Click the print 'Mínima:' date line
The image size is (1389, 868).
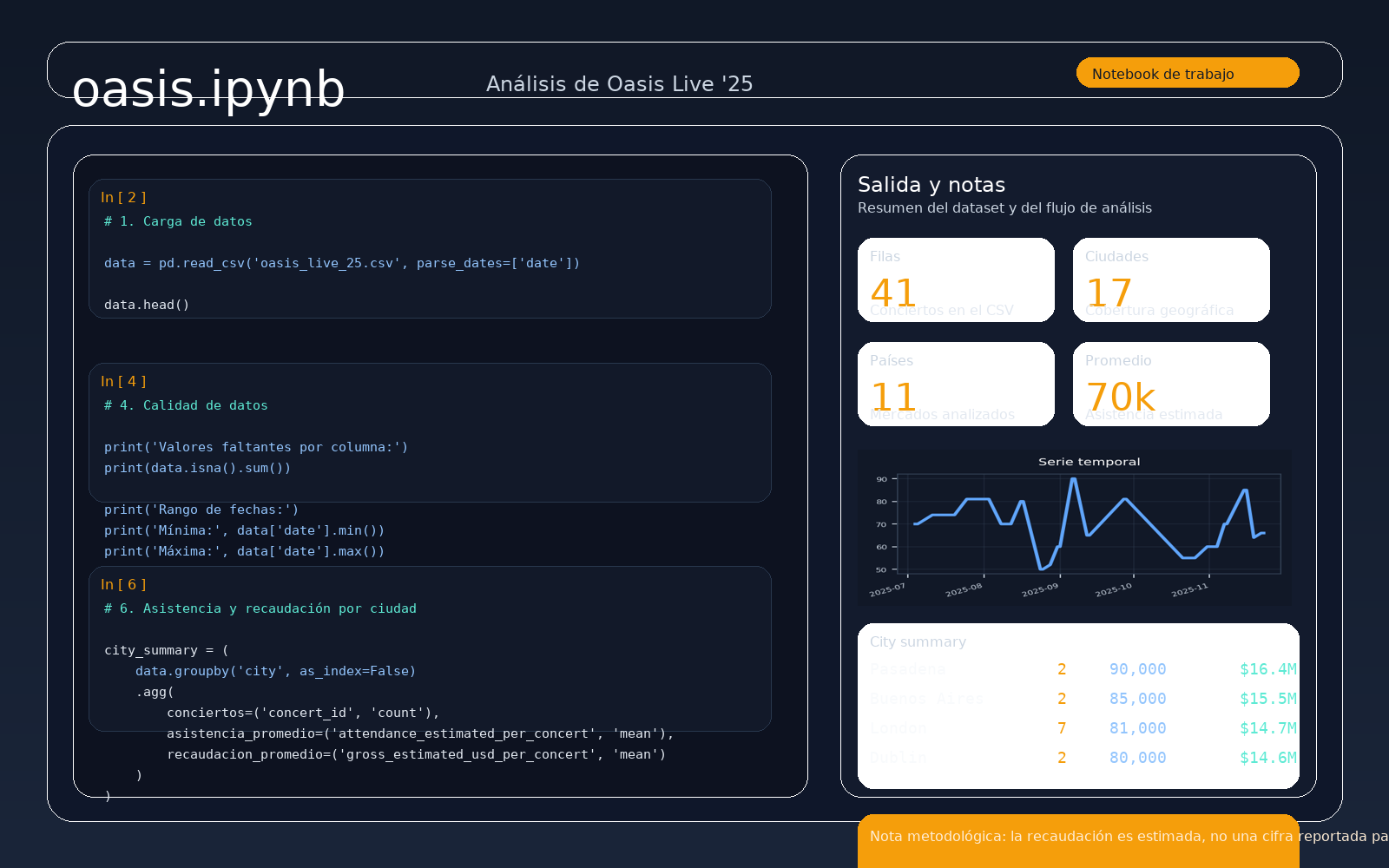244,530
